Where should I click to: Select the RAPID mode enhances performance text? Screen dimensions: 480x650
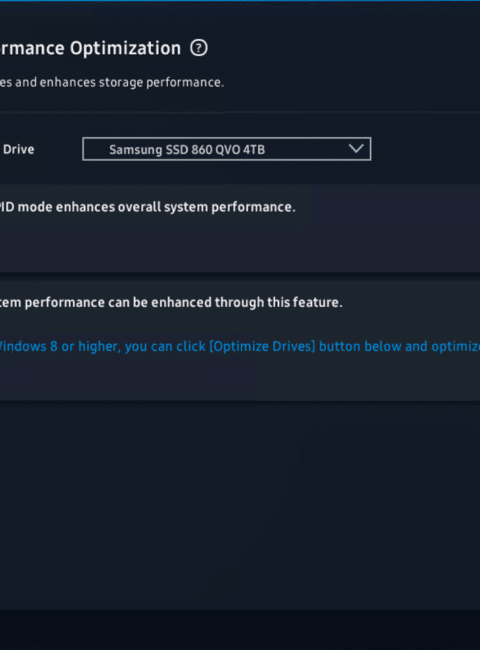pos(148,207)
